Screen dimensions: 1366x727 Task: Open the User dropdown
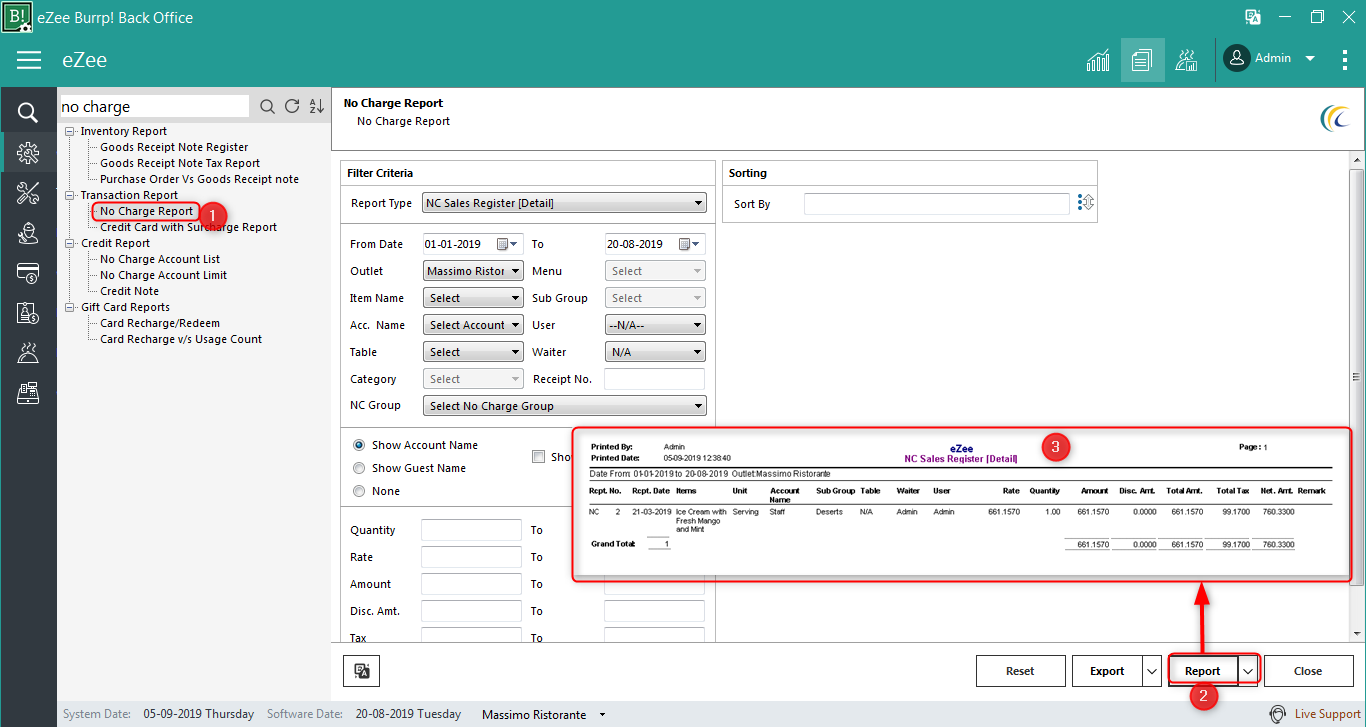click(x=655, y=325)
